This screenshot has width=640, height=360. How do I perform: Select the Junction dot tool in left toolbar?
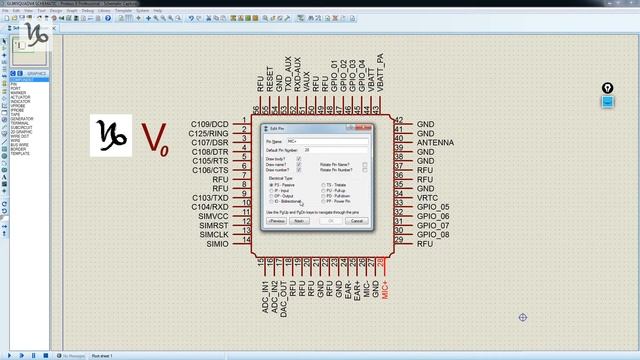pos(4,56)
